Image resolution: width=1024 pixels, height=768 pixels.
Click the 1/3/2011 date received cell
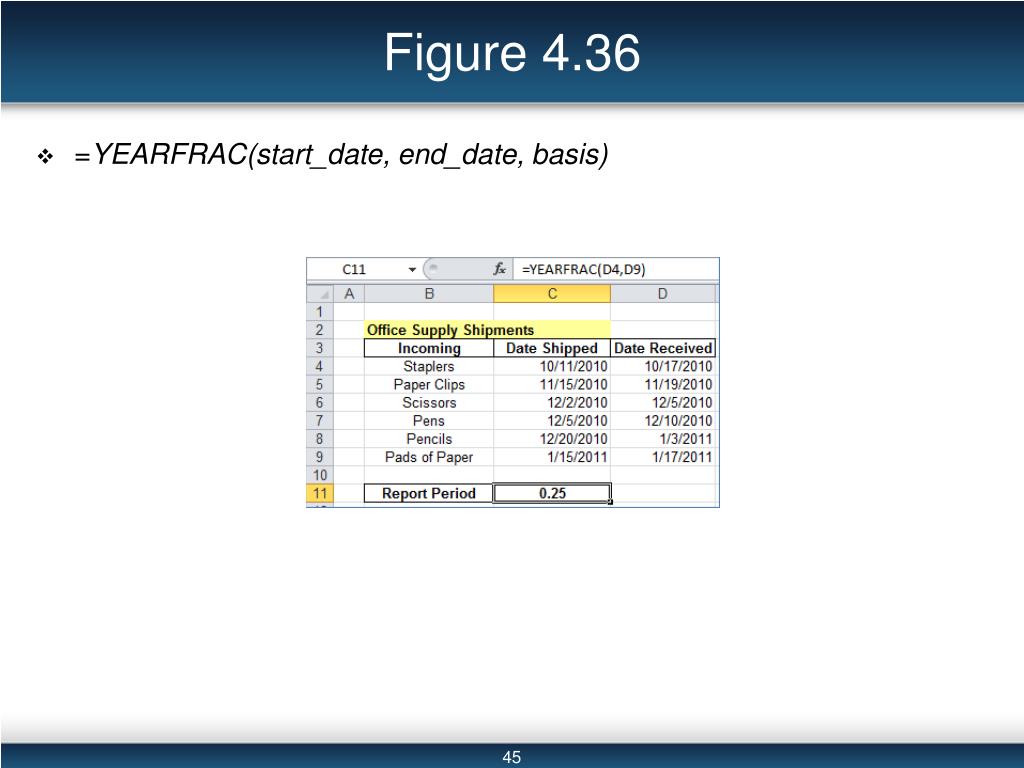pos(663,439)
